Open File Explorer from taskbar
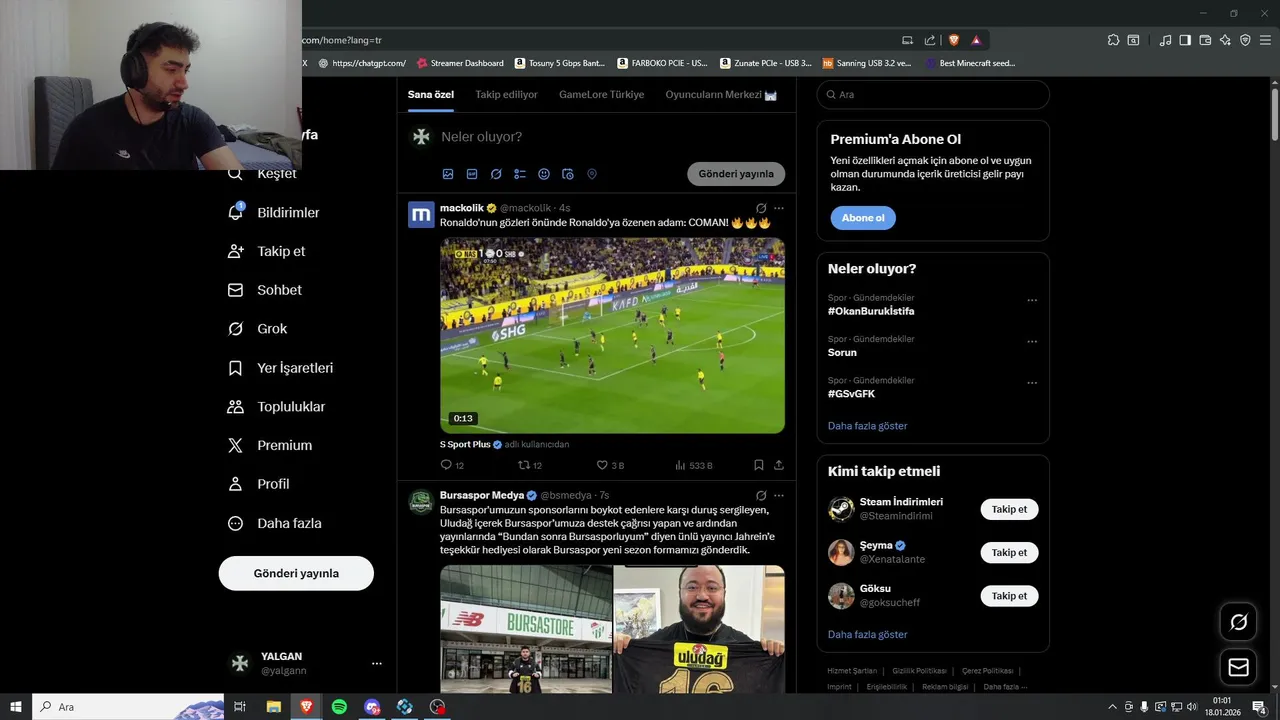 tap(273, 707)
